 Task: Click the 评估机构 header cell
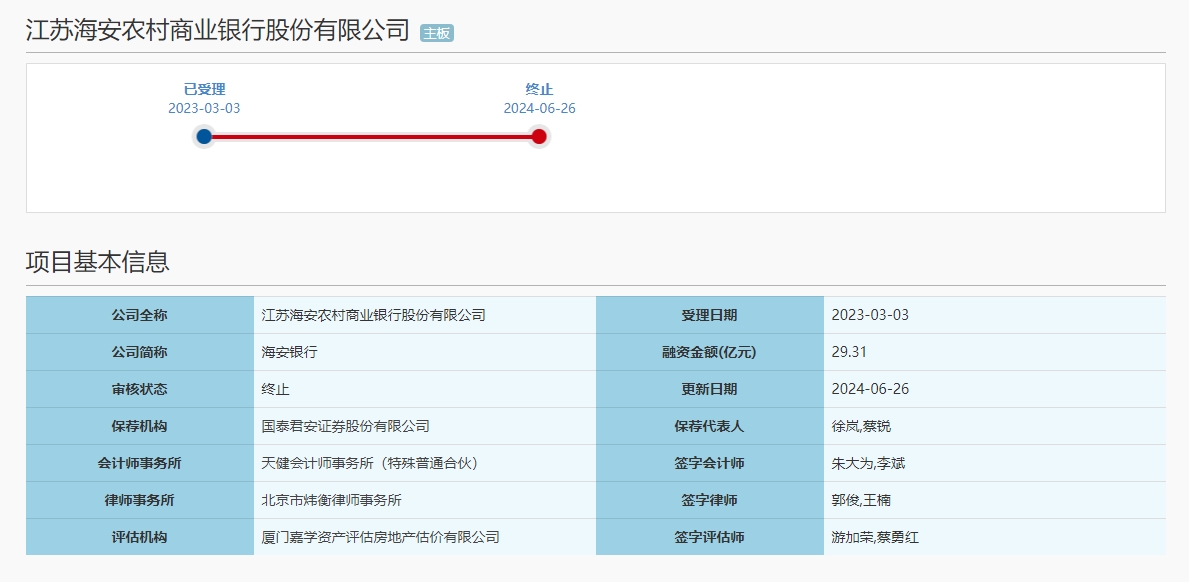tap(140, 537)
